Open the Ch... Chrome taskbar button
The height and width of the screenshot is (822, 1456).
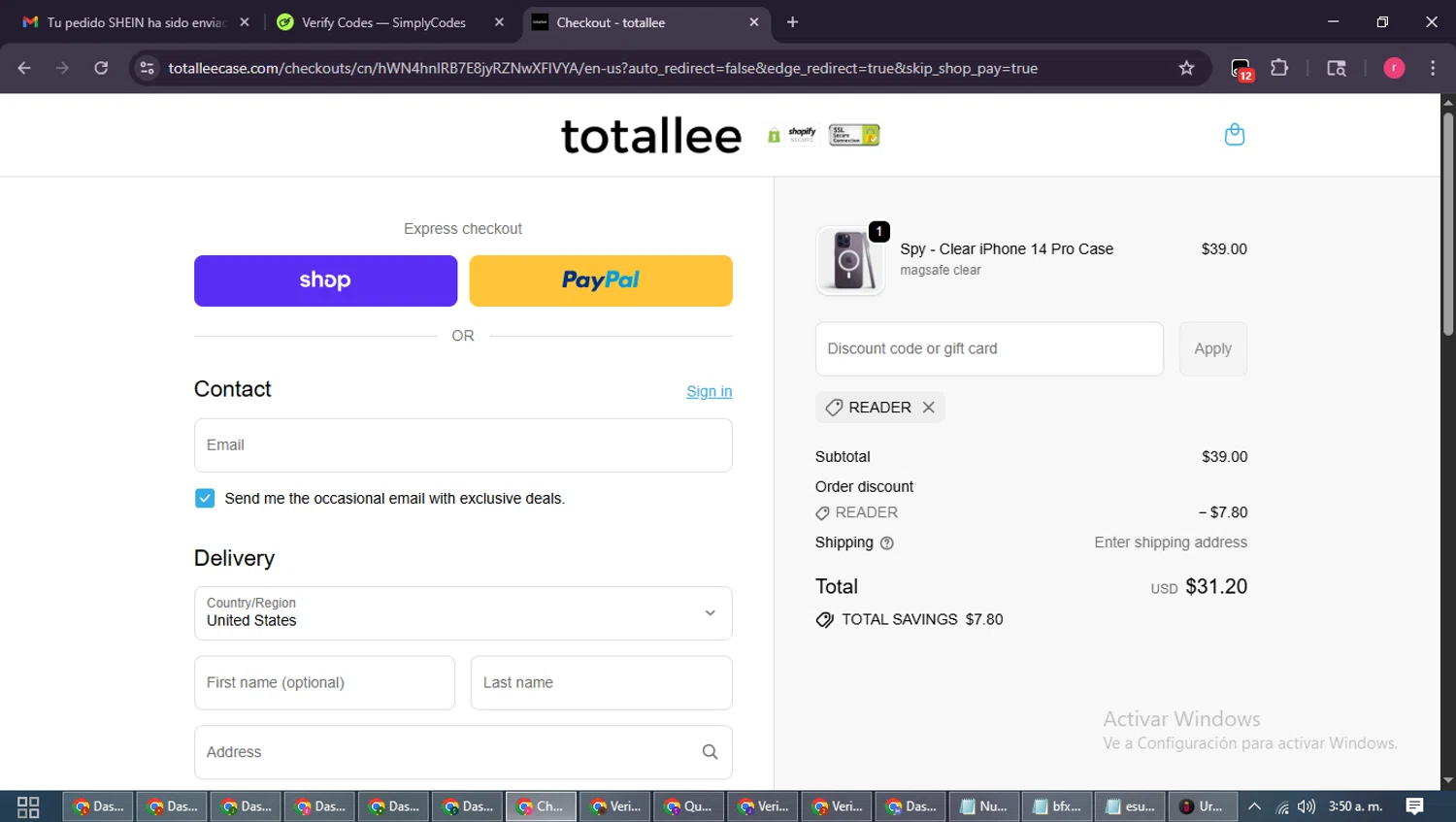point(541,806)
